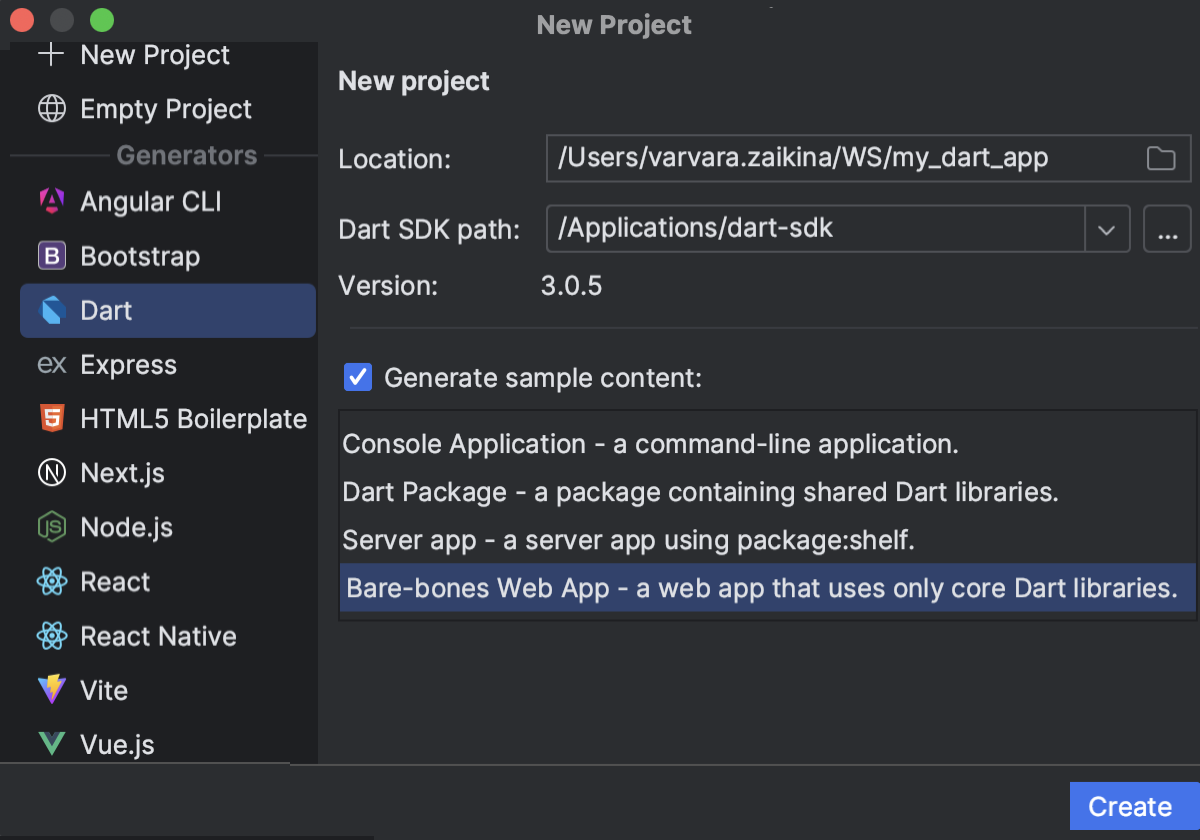1200x840 pixels.
Task: Click the Express generator icon
Action: [x=51, y=365]
